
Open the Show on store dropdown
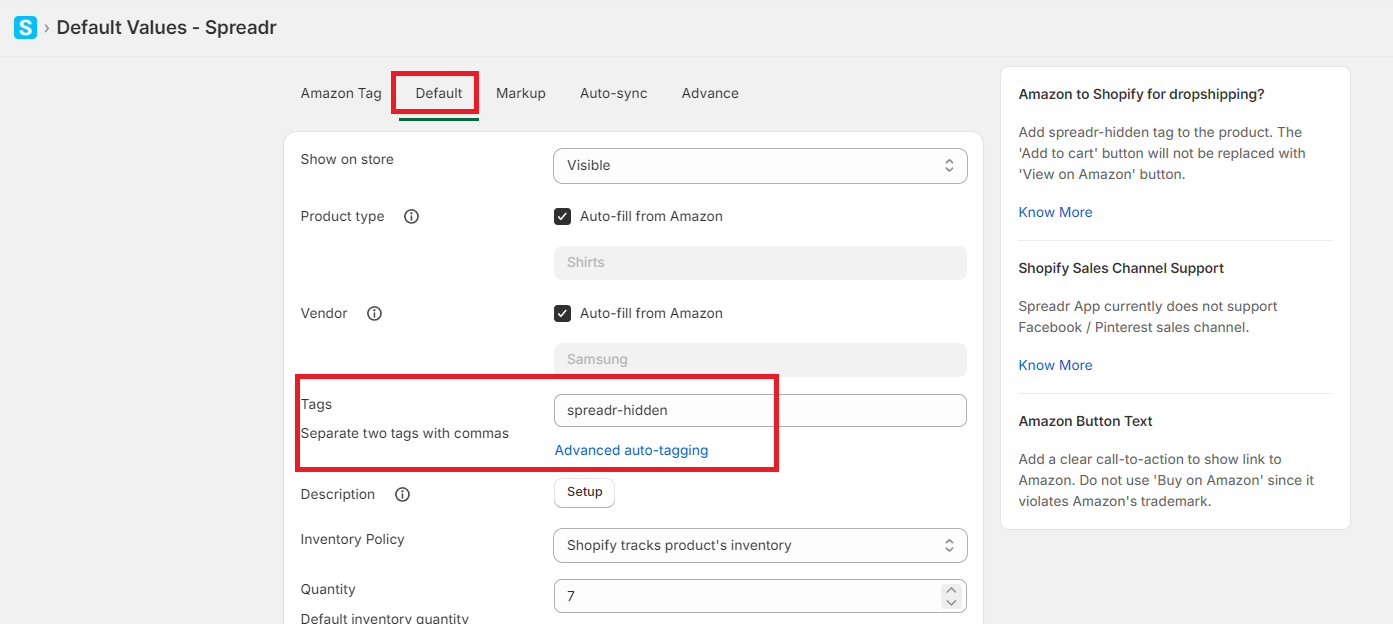coord(760,166)
